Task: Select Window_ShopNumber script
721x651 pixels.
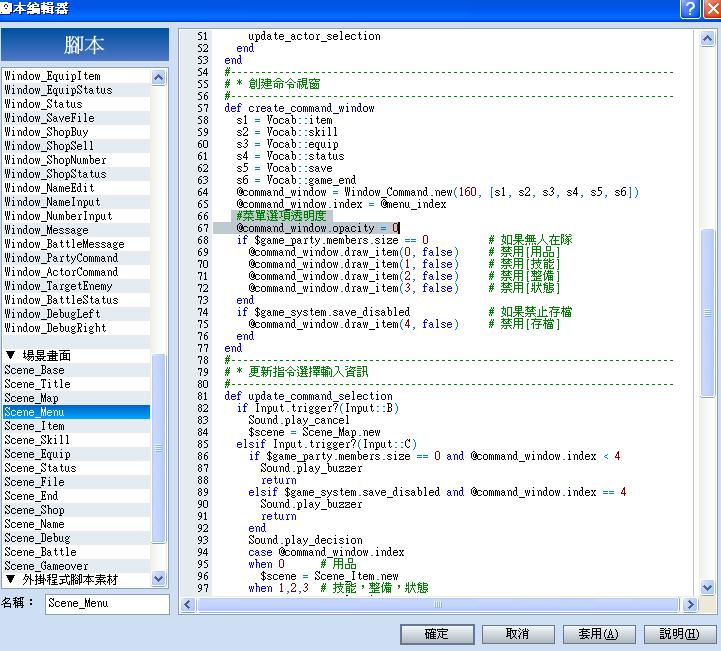Action: pyautogui.click(x=76, y=160)
